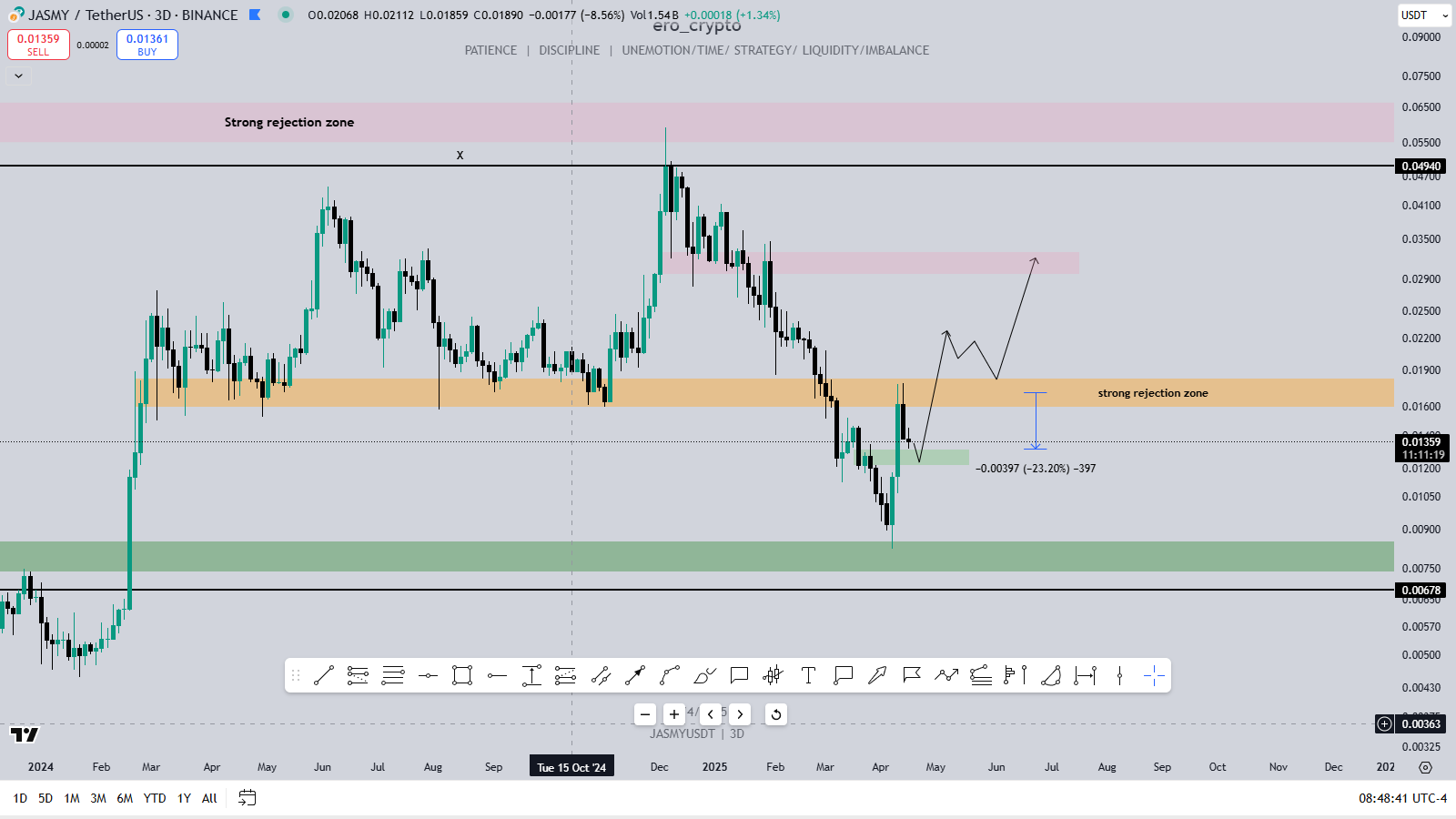Screen dimensions: 1456x819
Task: Set time range to 6M
Action: (125, 798)
